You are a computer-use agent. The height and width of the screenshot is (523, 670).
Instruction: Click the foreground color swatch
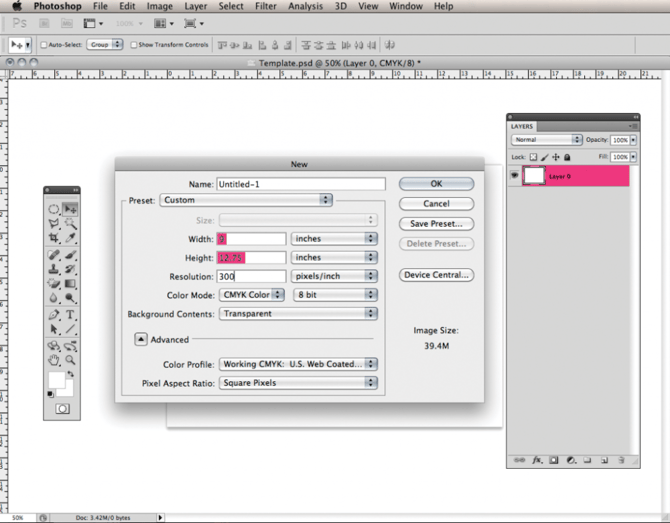point(56,379)
